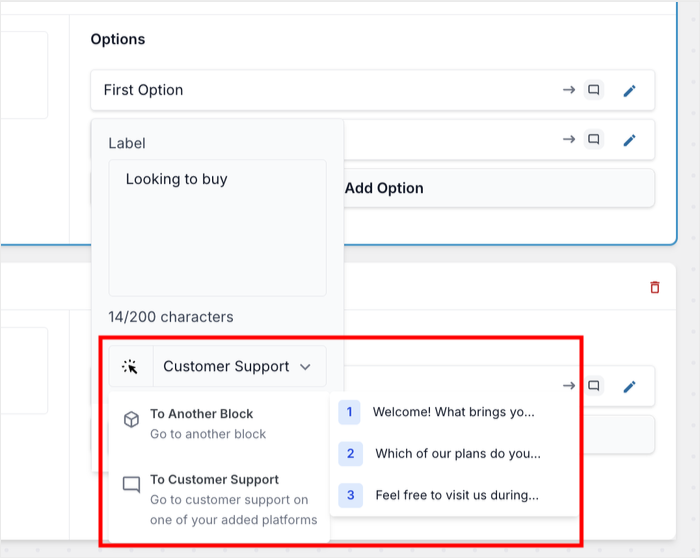
Task: Click the chat bubble icon on second option row
Action: pos(594,140)
